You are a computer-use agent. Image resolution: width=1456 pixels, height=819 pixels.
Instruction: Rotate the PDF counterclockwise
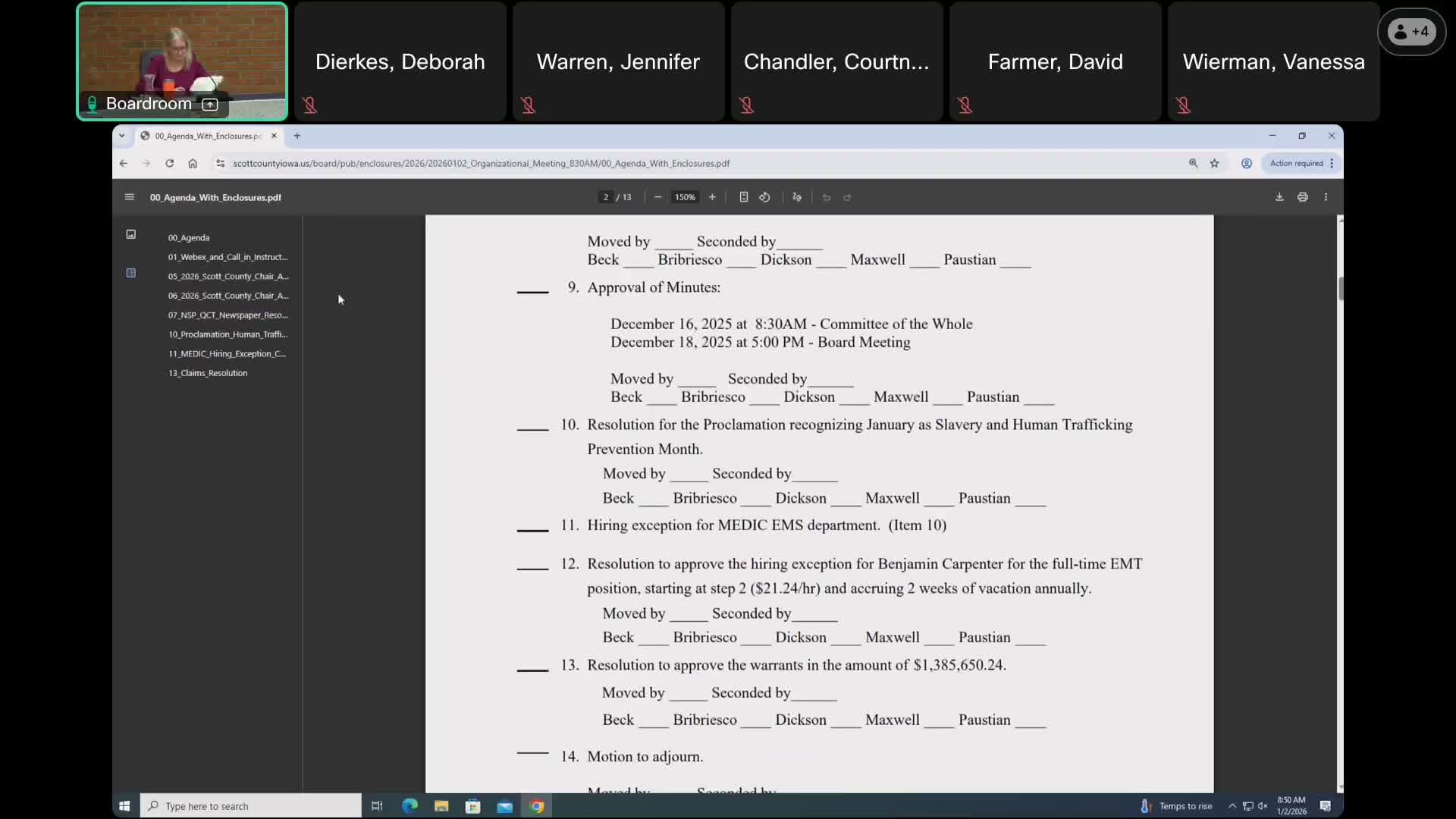click(764, 197)
